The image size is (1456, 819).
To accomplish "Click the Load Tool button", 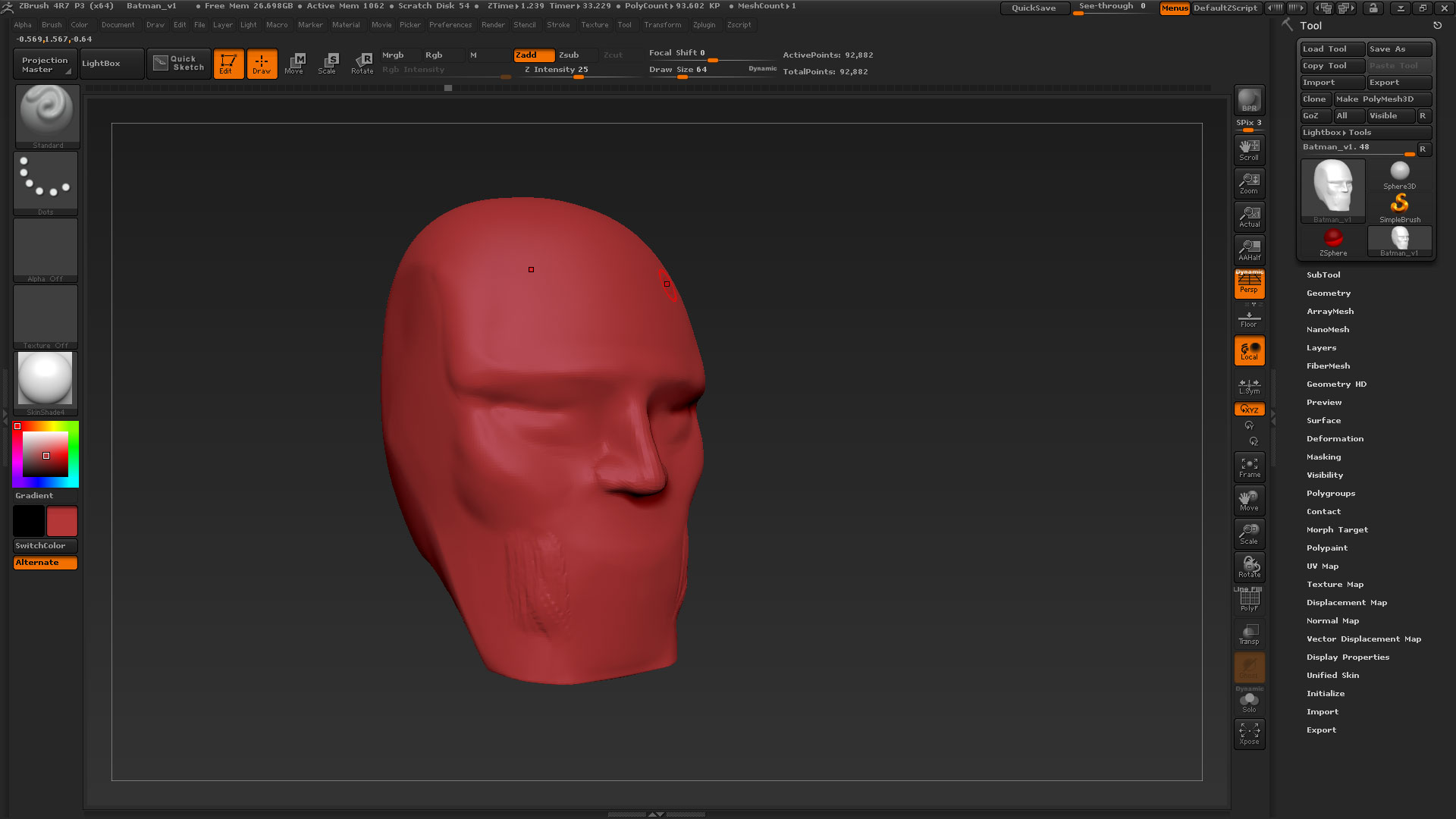I will (x=1332, y=49).
